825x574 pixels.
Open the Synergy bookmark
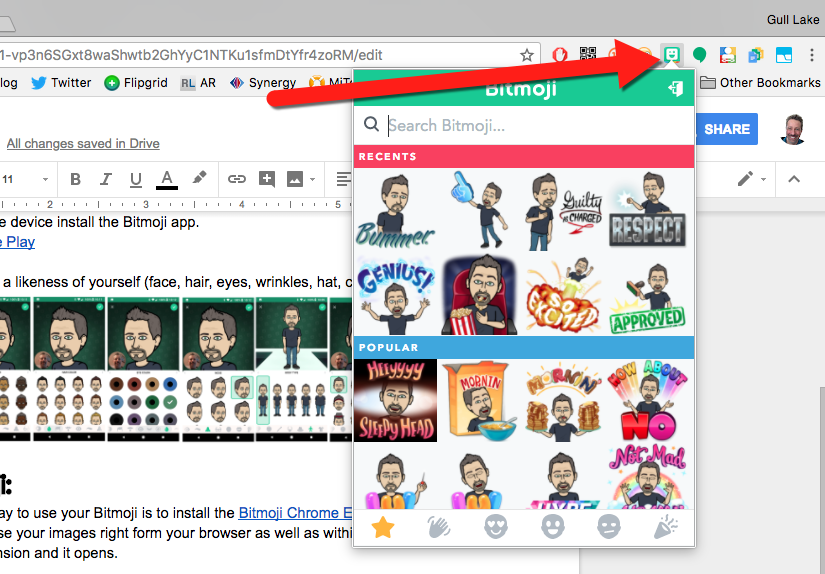(263, 83)
